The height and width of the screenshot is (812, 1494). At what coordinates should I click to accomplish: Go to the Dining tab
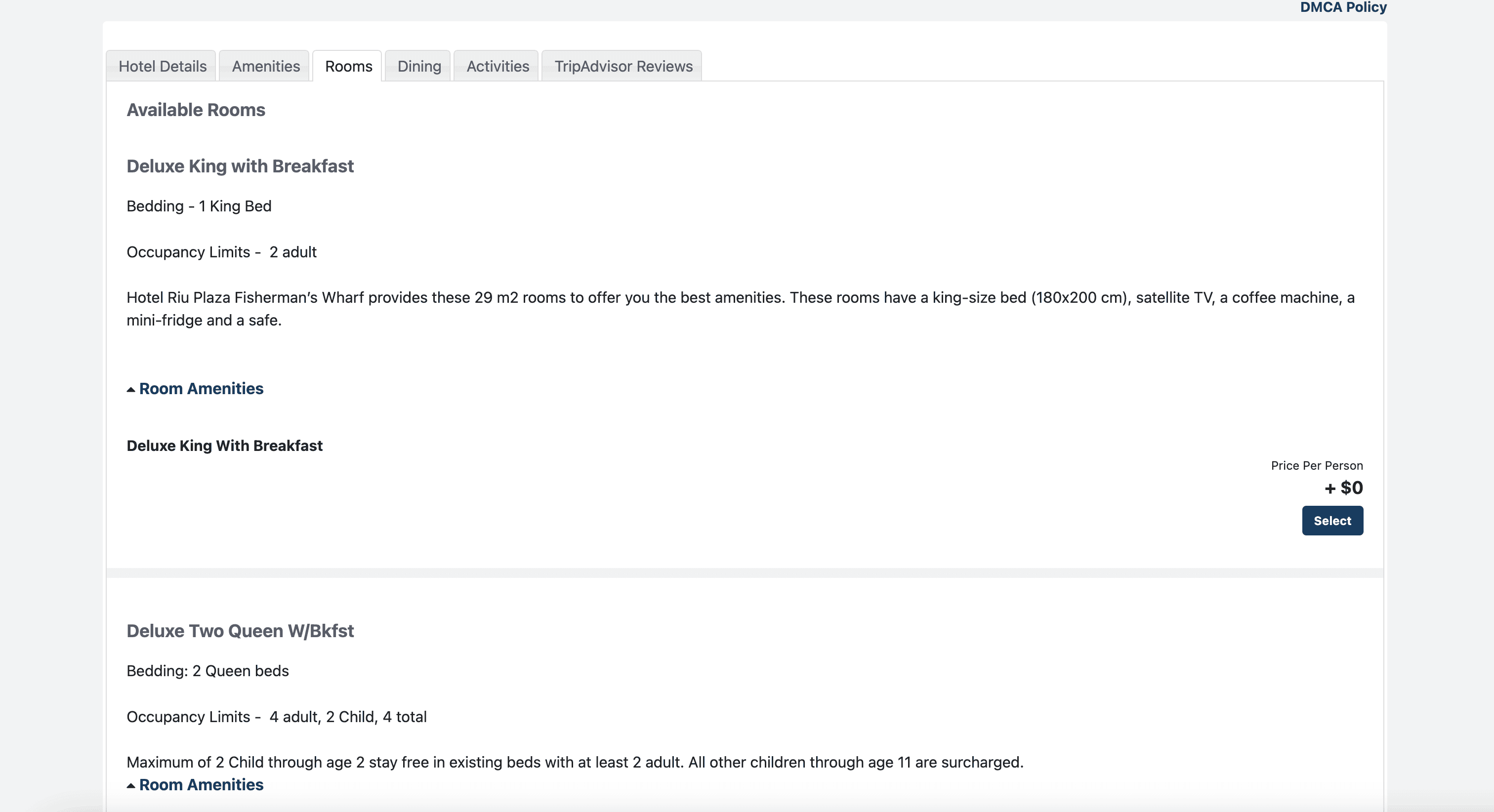tap(419, 66)
